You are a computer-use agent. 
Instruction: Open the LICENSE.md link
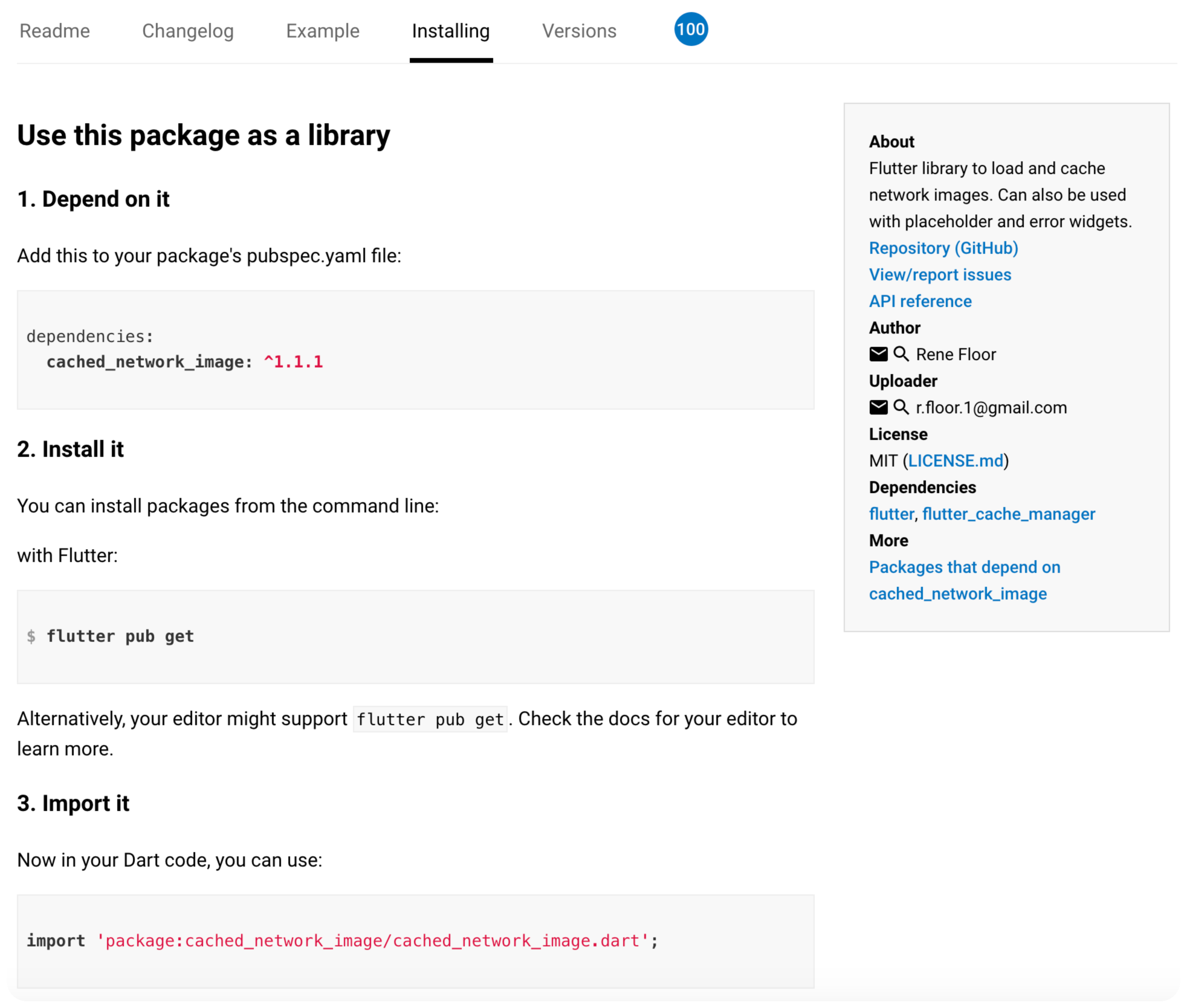click(x=955, y=461)
